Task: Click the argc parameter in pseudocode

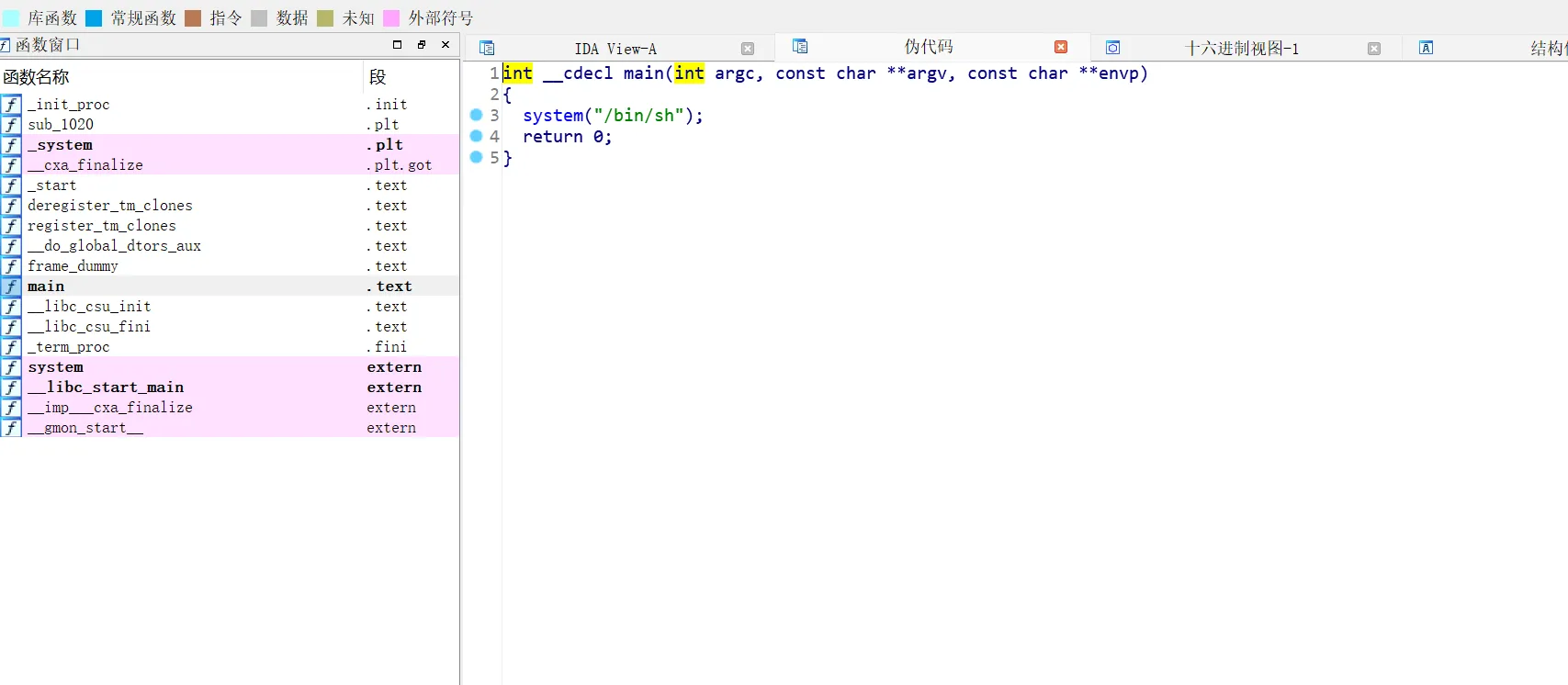Action: coord(735,73)
